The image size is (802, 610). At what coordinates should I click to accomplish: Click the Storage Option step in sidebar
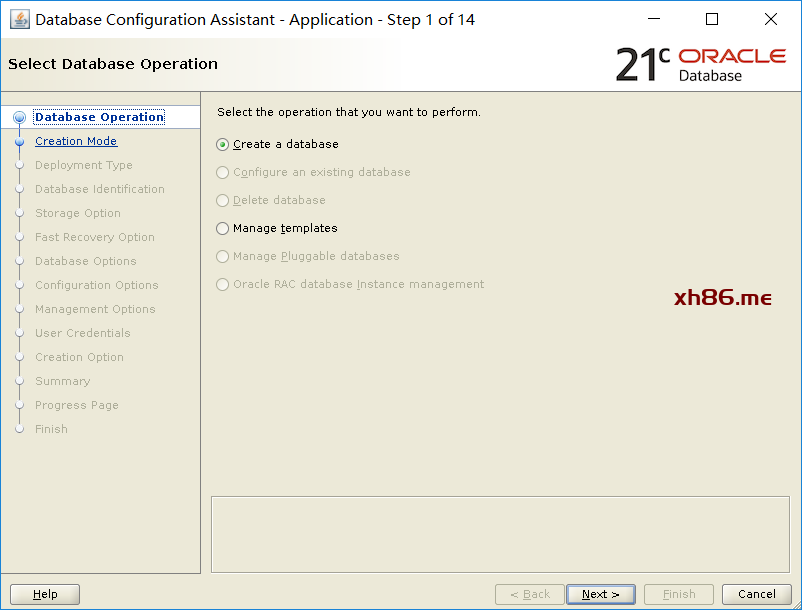(x=77, y=213)
